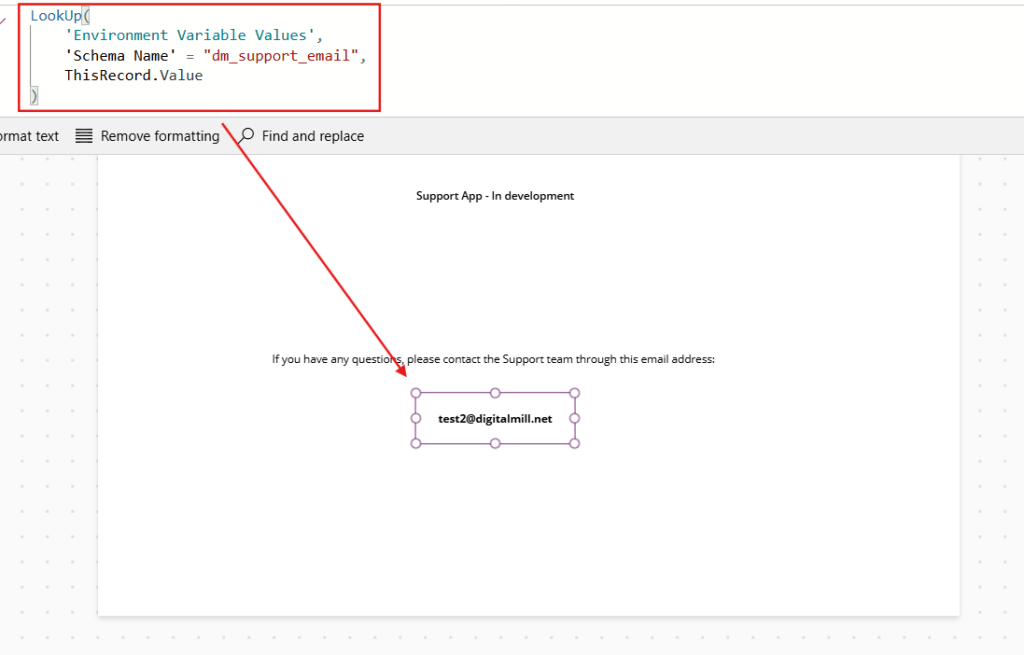Click the highlighted closing parenthesis in the formula
Image resolution: width=1024 pixels, height=655 pixels.
point(35,94)
